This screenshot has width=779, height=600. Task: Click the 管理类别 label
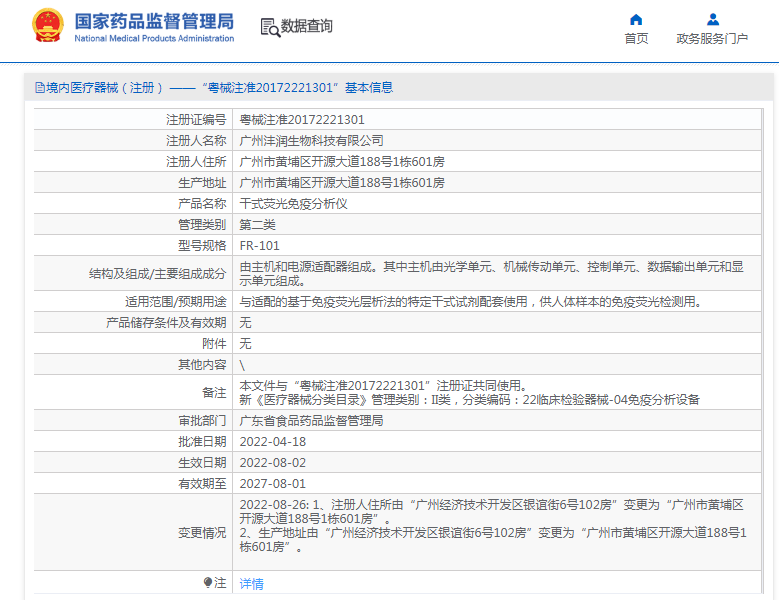click(202, 225)
